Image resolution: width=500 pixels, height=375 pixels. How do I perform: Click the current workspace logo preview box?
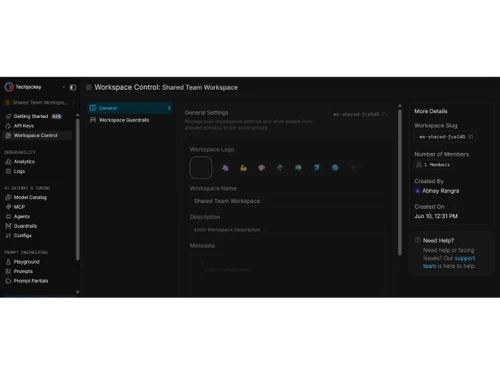click(201, 168)
